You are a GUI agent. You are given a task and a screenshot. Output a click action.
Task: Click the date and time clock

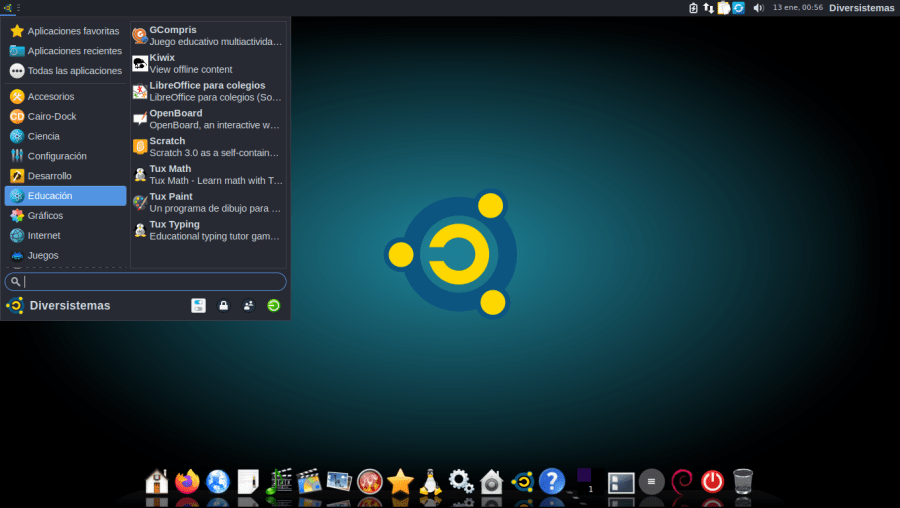[x=797, y=8]
